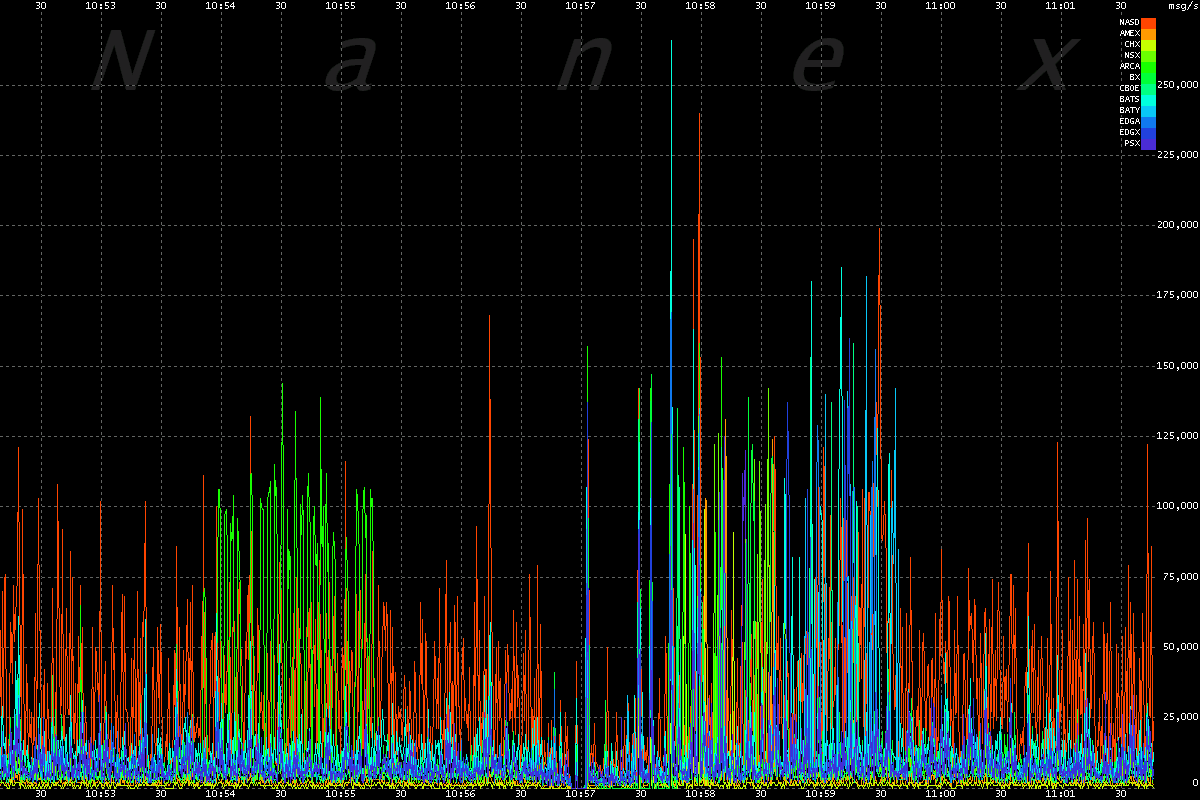Click the ARCA legend label
Screen dimensions: 1200x800
click(1130, 66)
